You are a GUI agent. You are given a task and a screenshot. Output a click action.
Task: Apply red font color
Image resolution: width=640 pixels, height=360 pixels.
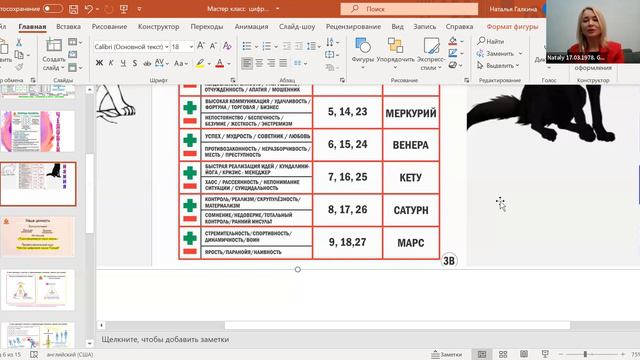pyautogui.click(x=220, y=63)
